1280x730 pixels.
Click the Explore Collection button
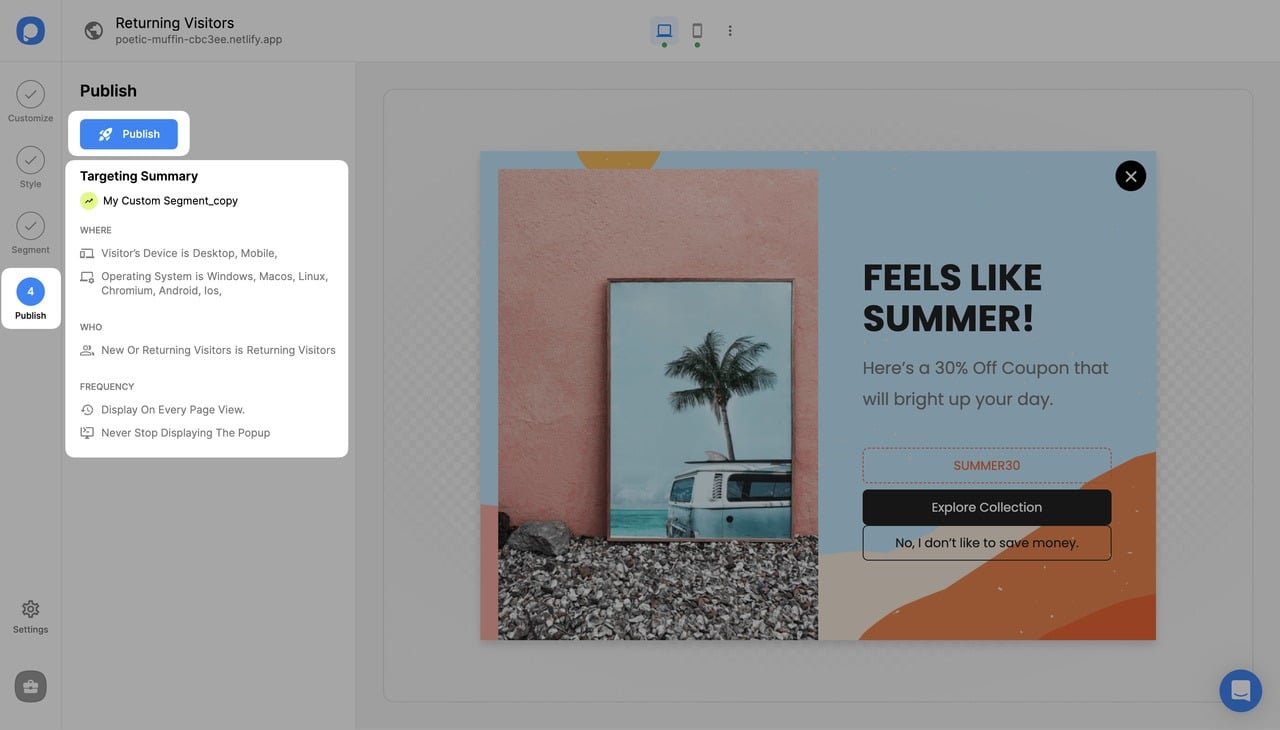[987, 507]
